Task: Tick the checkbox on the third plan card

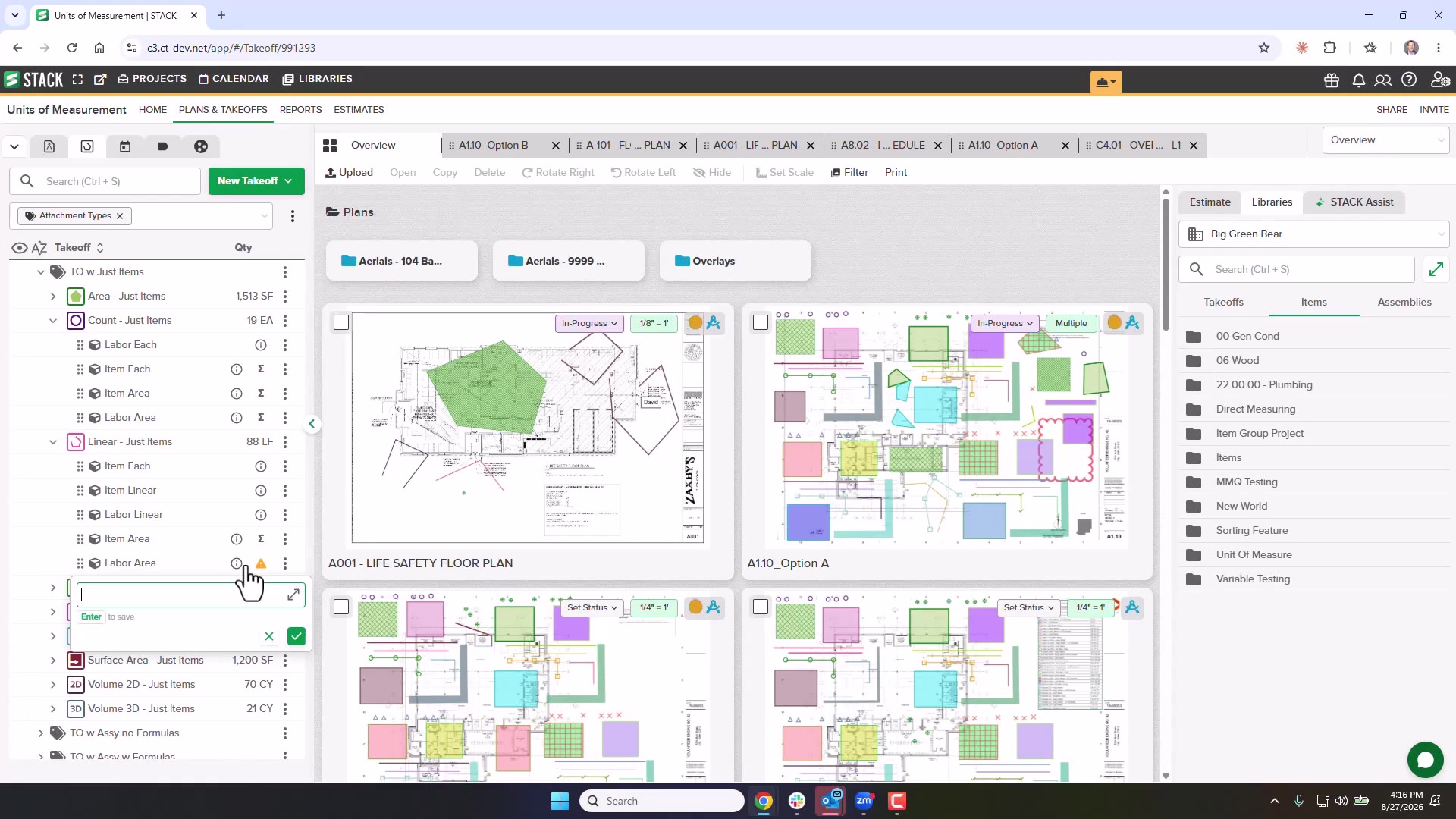Action: (341, 607)
